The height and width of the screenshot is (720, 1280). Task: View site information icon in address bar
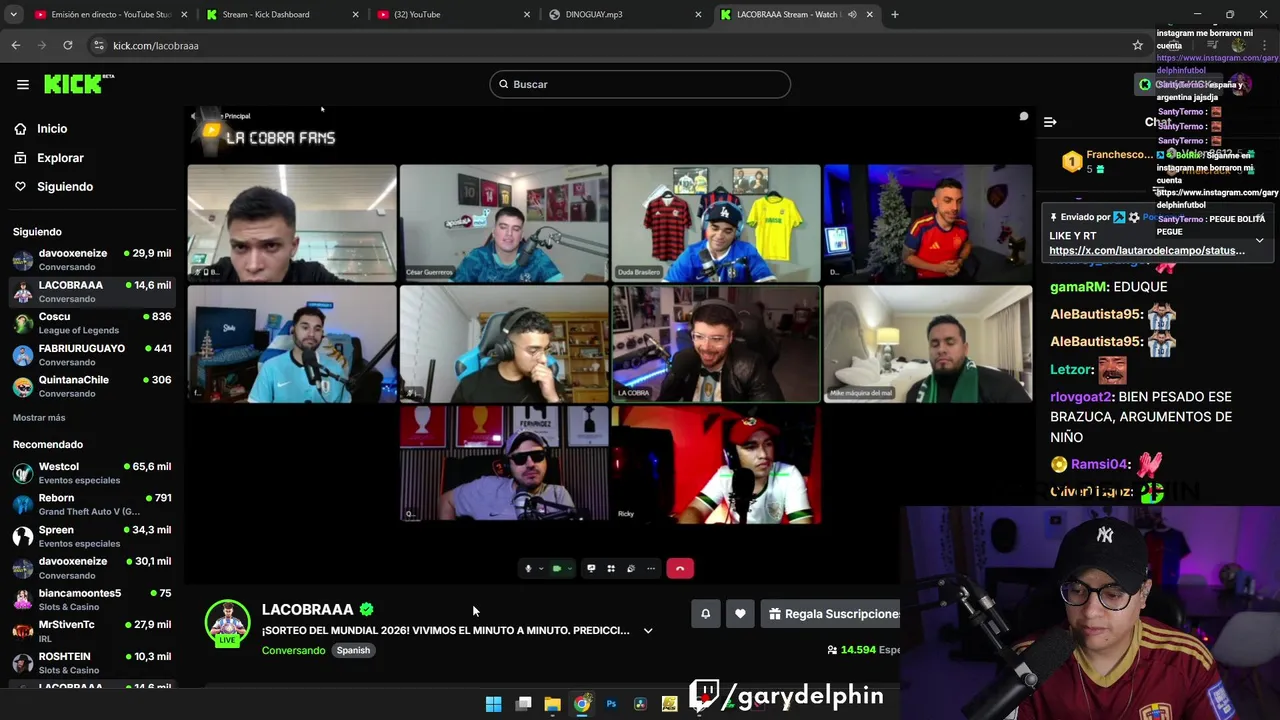pos(98,45)
